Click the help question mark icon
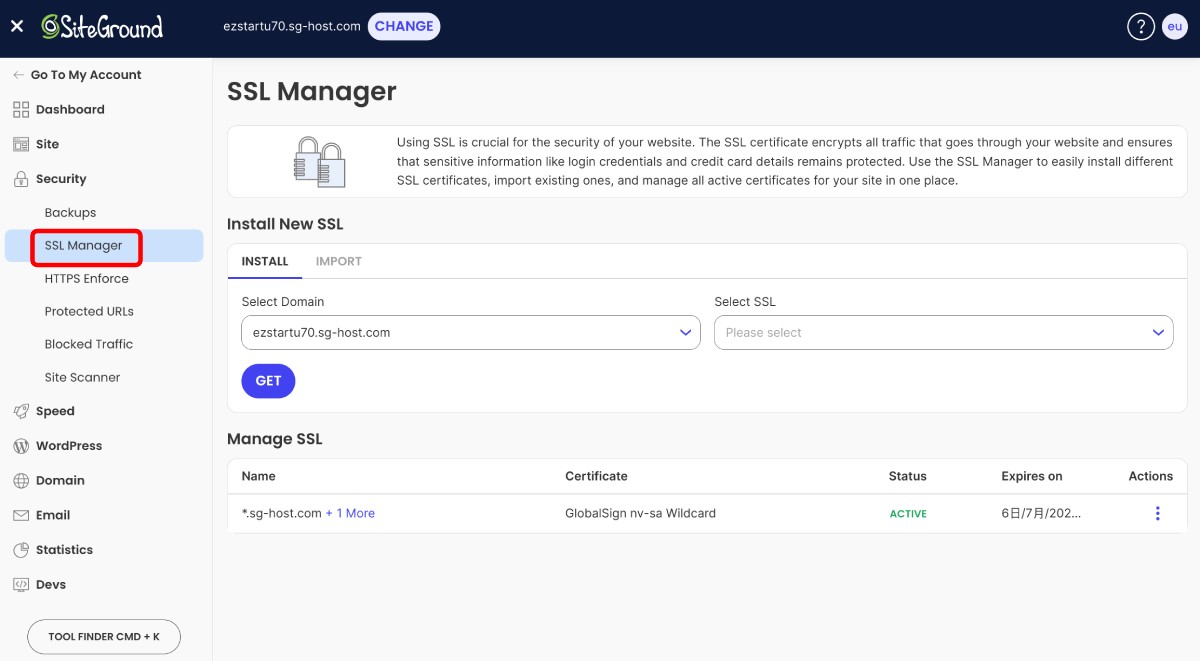This screenshot has height=661, width=1200. 1140,27
